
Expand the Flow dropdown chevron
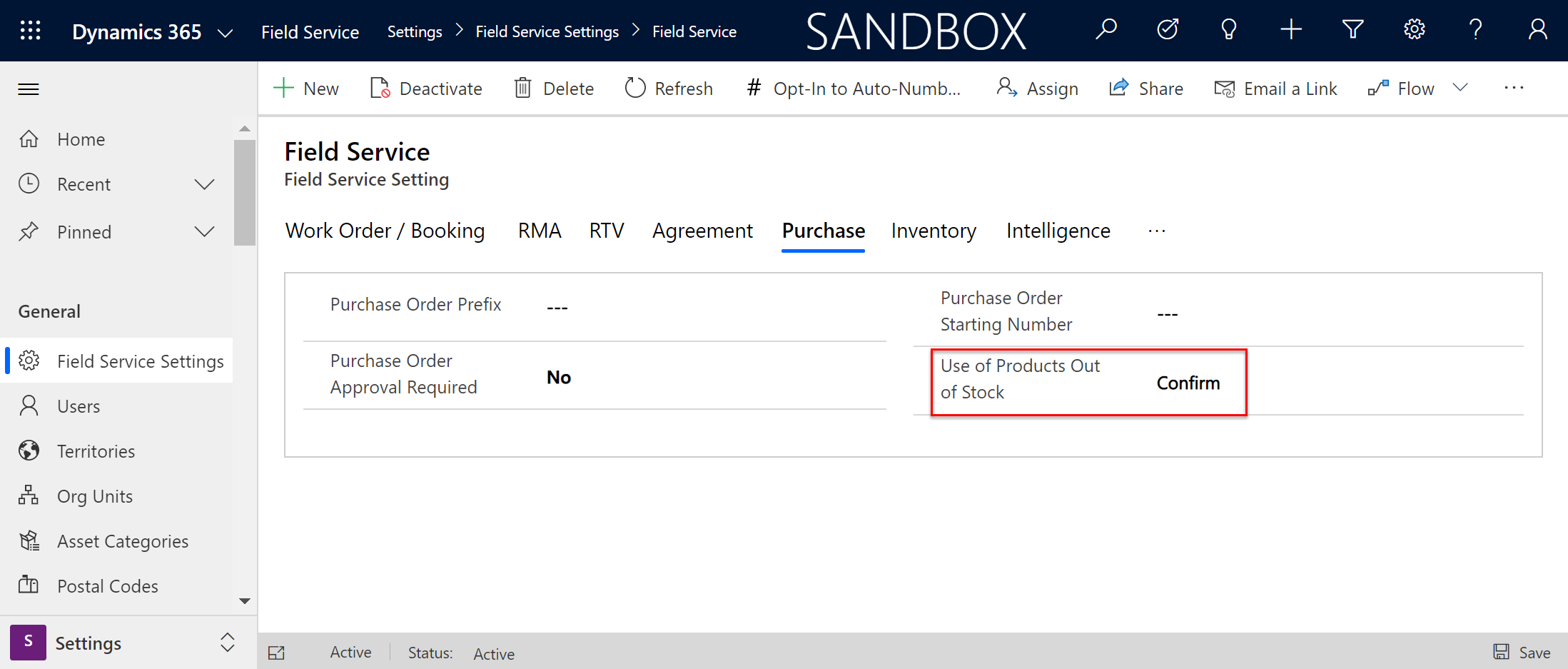pyautogui.click(x=1461, y=88)
